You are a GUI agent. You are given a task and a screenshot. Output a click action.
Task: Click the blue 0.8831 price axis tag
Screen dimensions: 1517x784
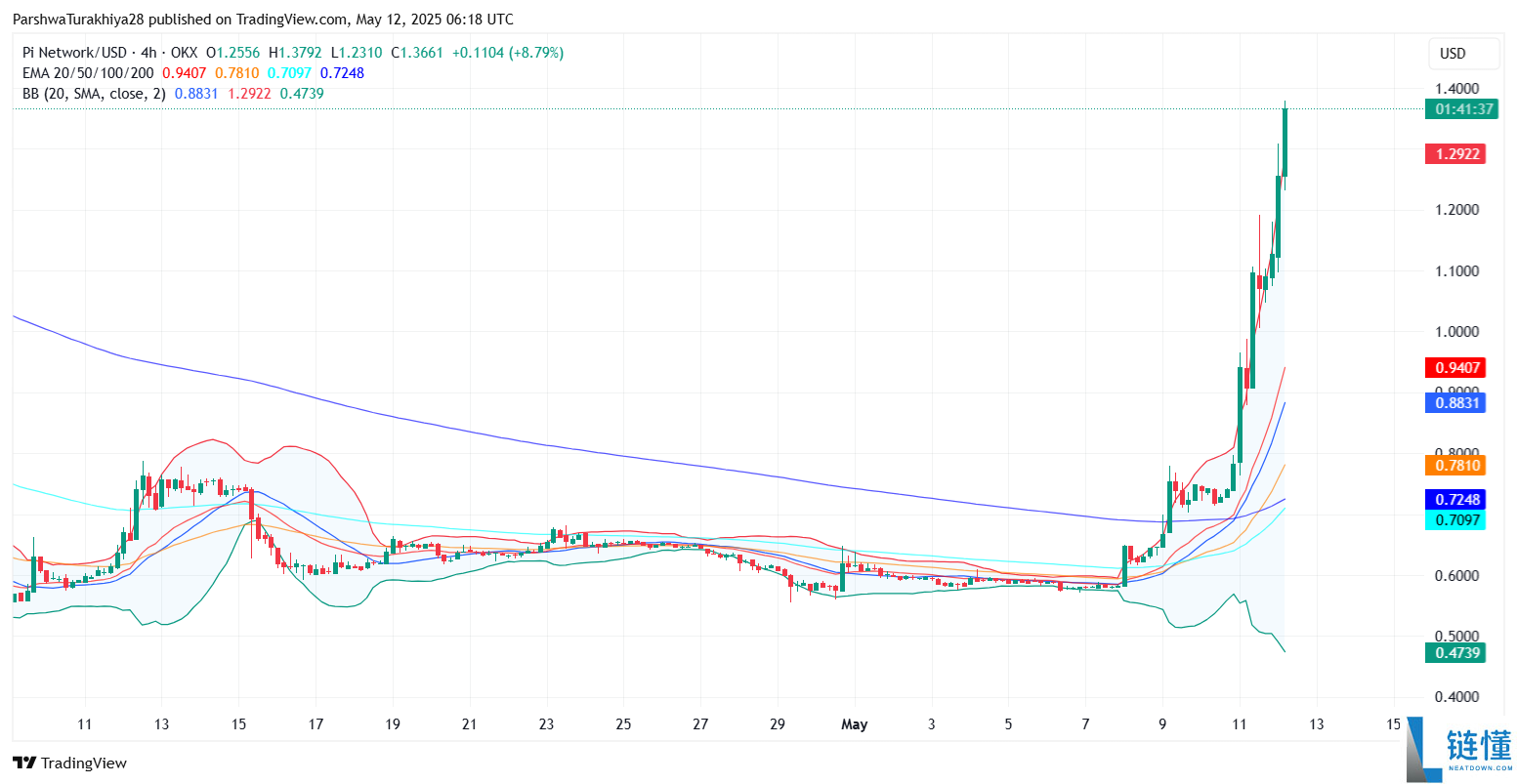pyautogui.click(x=1455, y=402)
